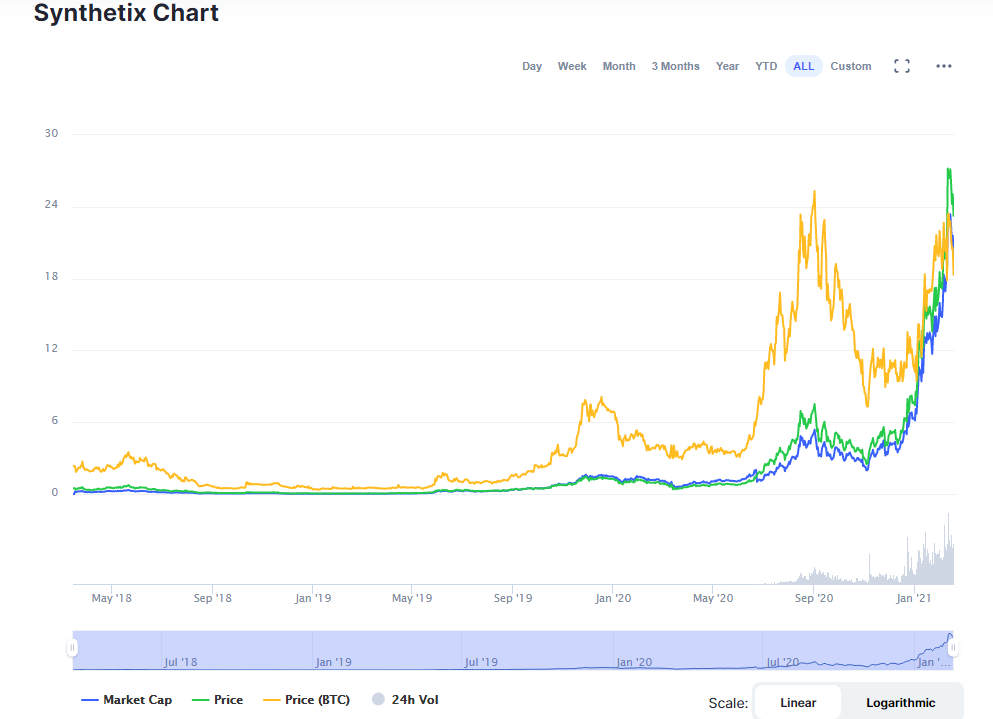The height and width of the screenshot is (719, 993).
Task: Click the orange BTC price peak near Sep '20
Action: 814,192
